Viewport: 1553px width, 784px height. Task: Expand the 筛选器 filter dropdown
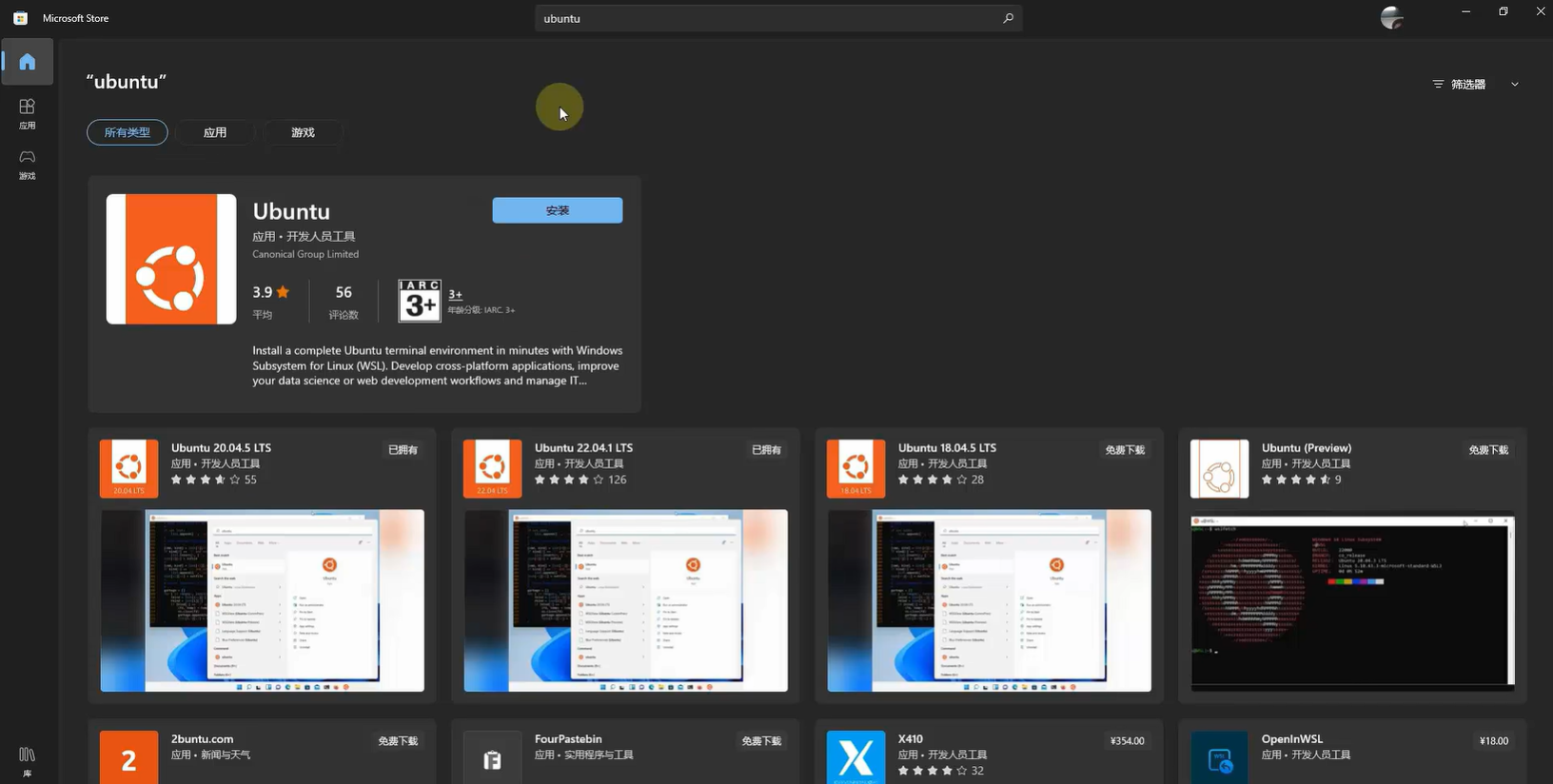1460,85
